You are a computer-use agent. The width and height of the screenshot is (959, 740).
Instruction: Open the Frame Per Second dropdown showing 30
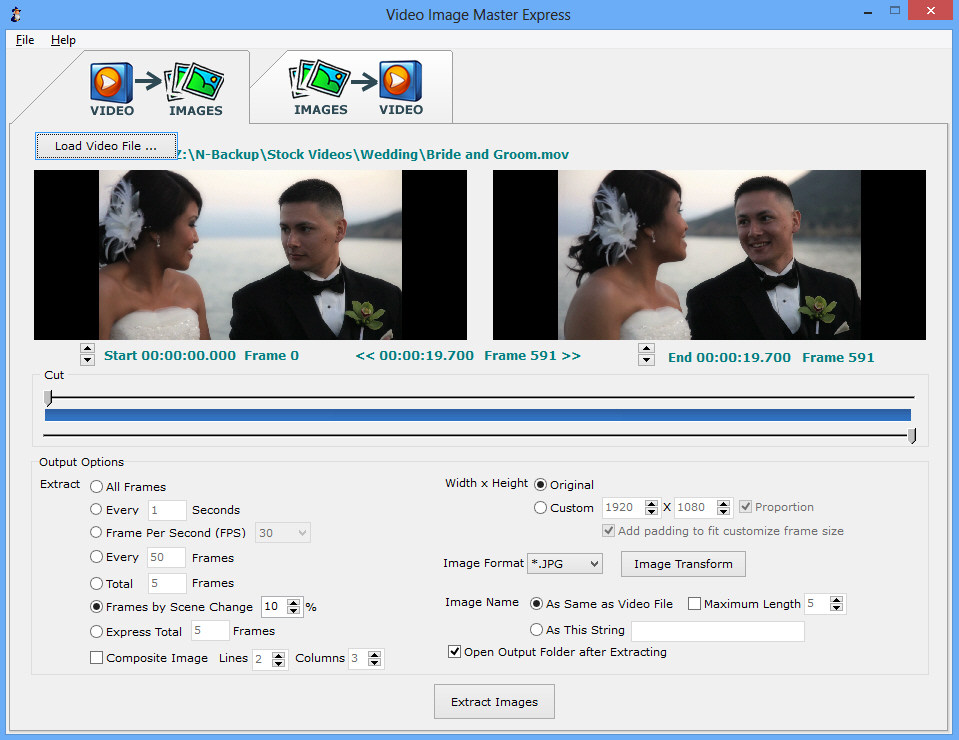pos(282,532)
